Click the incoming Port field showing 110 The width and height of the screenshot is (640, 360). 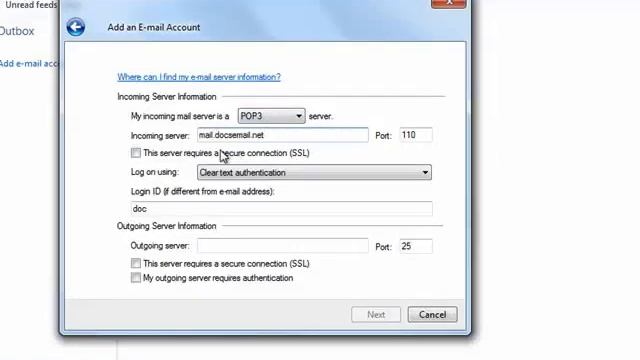point(416,135)
